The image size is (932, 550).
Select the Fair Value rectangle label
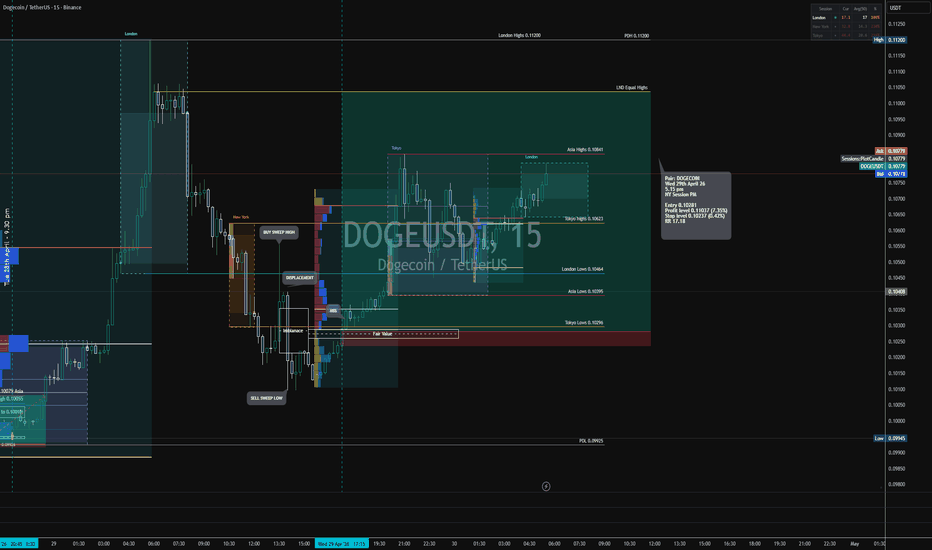(383, 334)
